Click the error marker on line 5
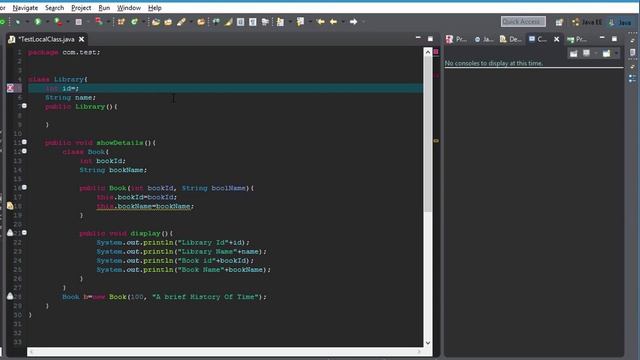640x360 pixels. [11, 88]
